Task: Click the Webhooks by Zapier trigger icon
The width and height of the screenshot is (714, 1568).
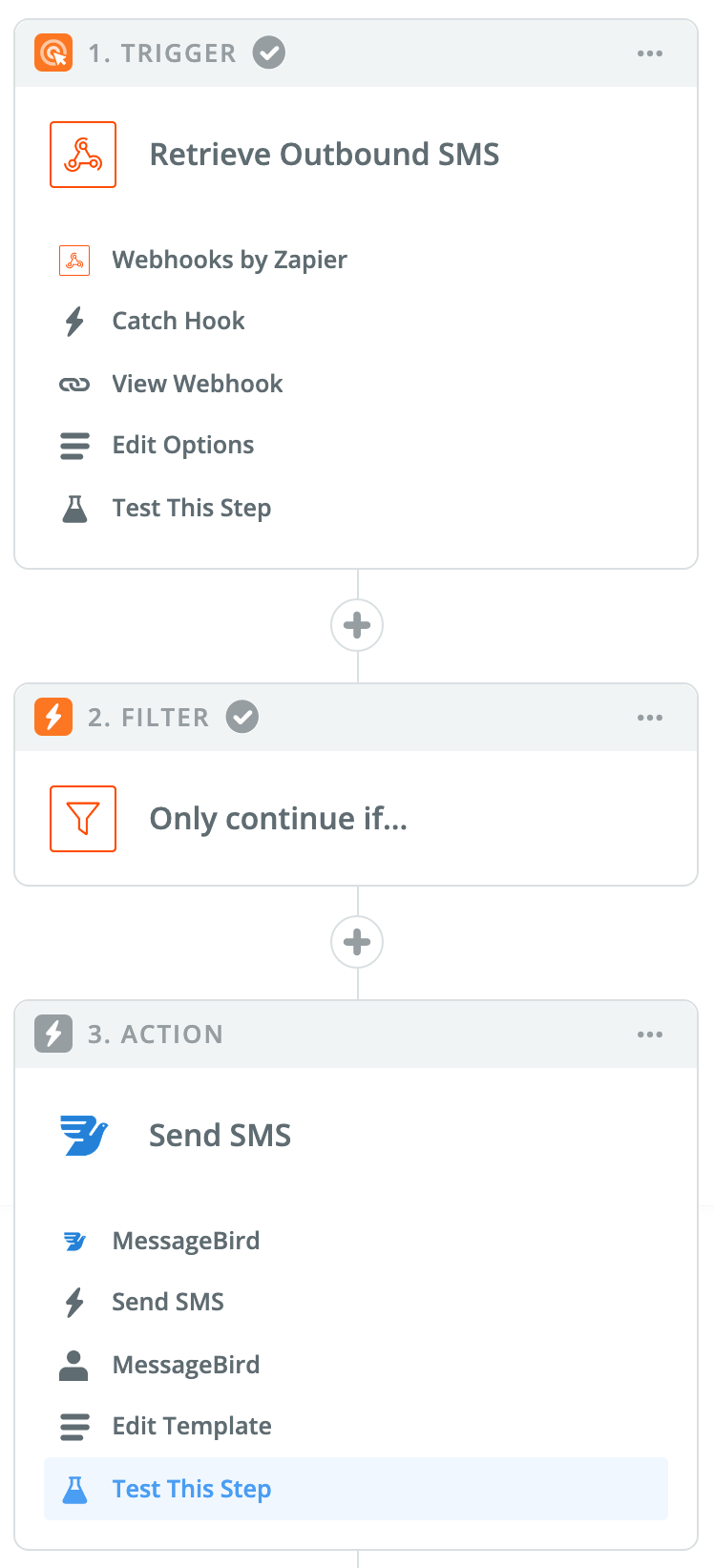Action: [74, 260]
